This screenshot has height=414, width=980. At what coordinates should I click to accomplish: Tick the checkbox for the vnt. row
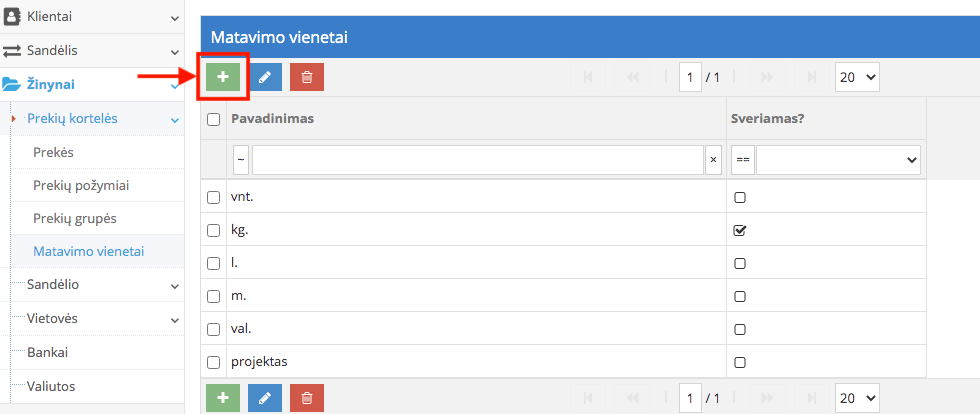point(213,198)
